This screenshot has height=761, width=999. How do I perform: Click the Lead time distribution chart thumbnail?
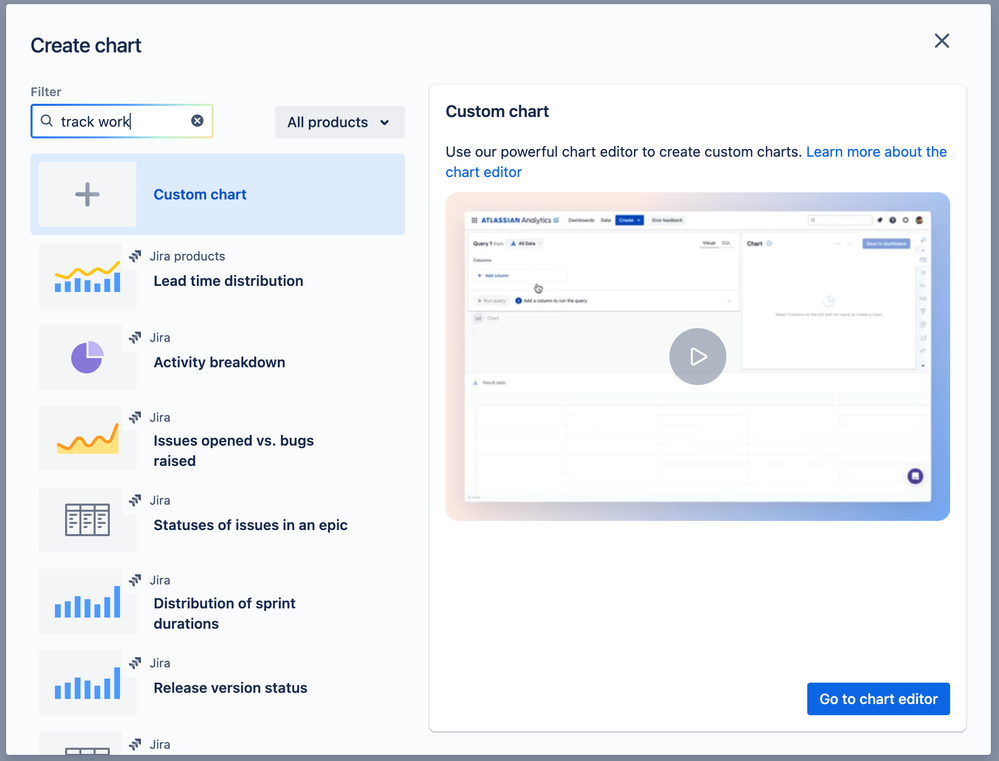click(x=87, y=276)
